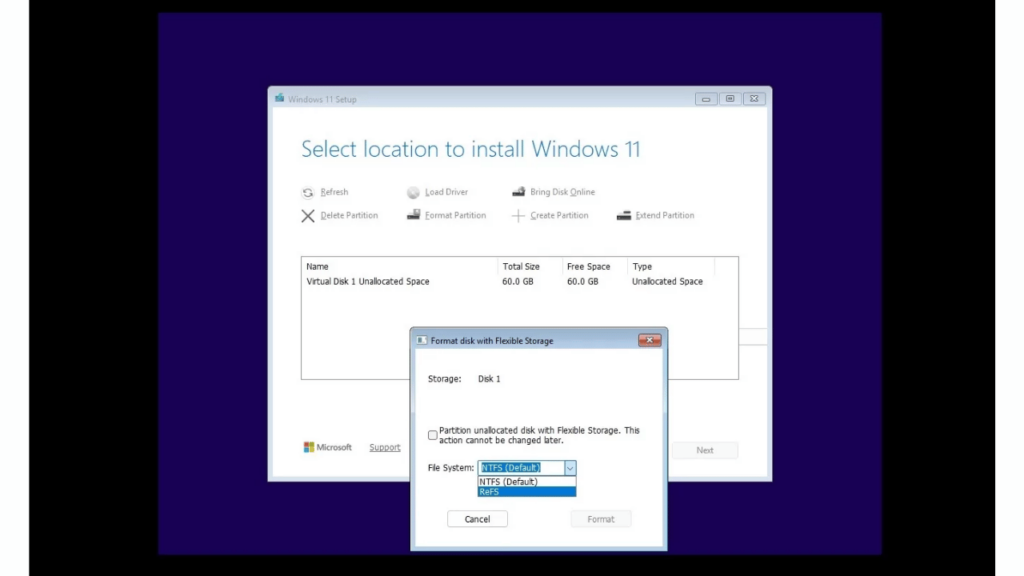
Task: Click the Bring Disk Online disk icon
Action: tap(519, 191)
